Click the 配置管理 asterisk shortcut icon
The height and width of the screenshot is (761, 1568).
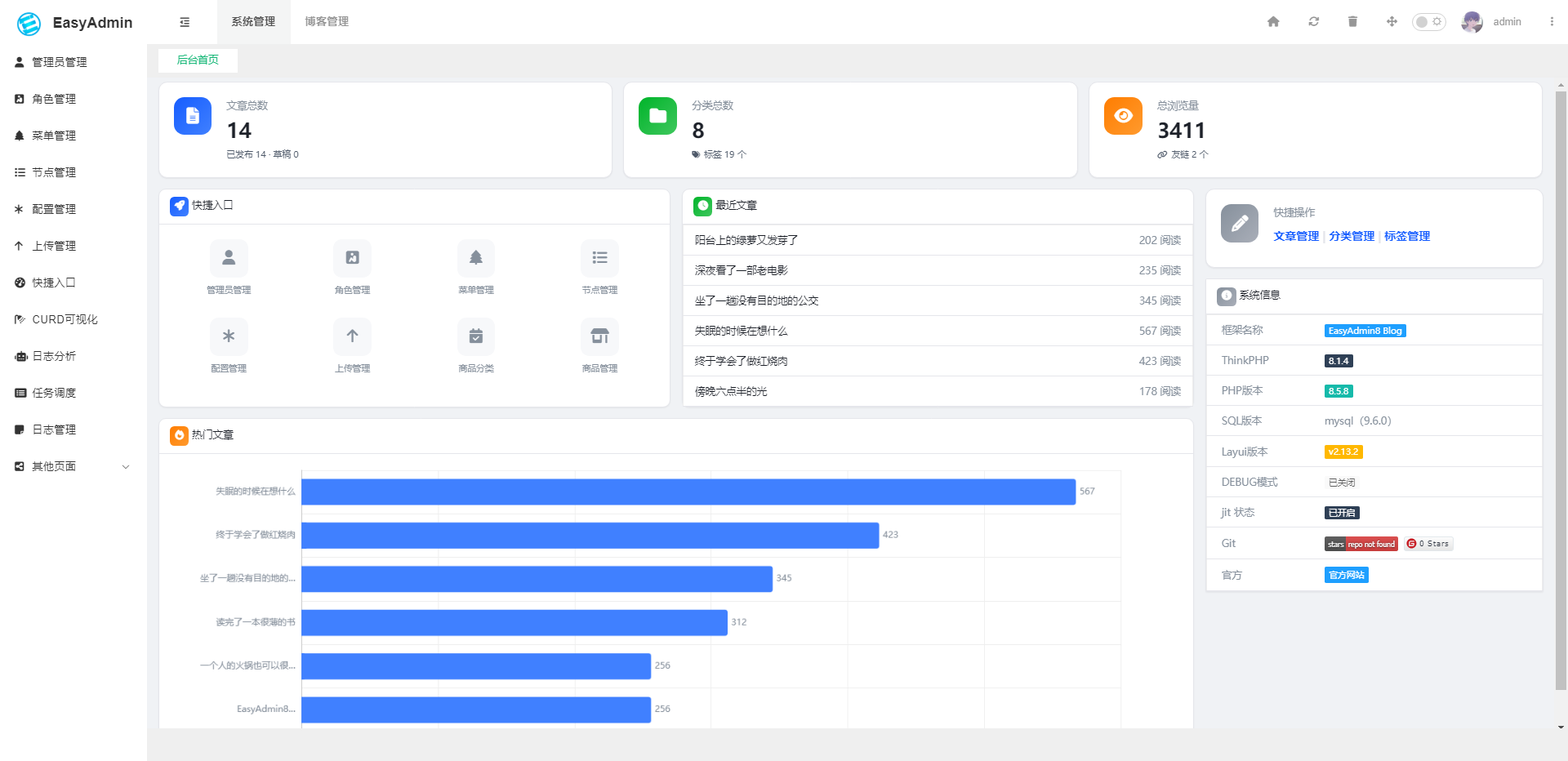229,336
